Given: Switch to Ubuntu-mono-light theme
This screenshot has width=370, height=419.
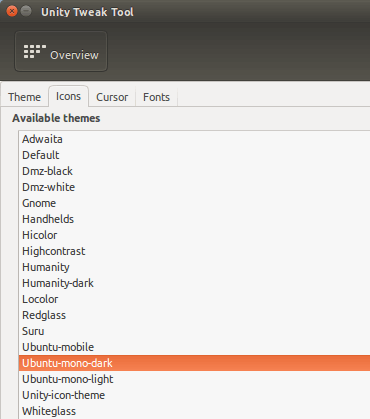Looking at the screenshot, I should click(x=194, y=379).
